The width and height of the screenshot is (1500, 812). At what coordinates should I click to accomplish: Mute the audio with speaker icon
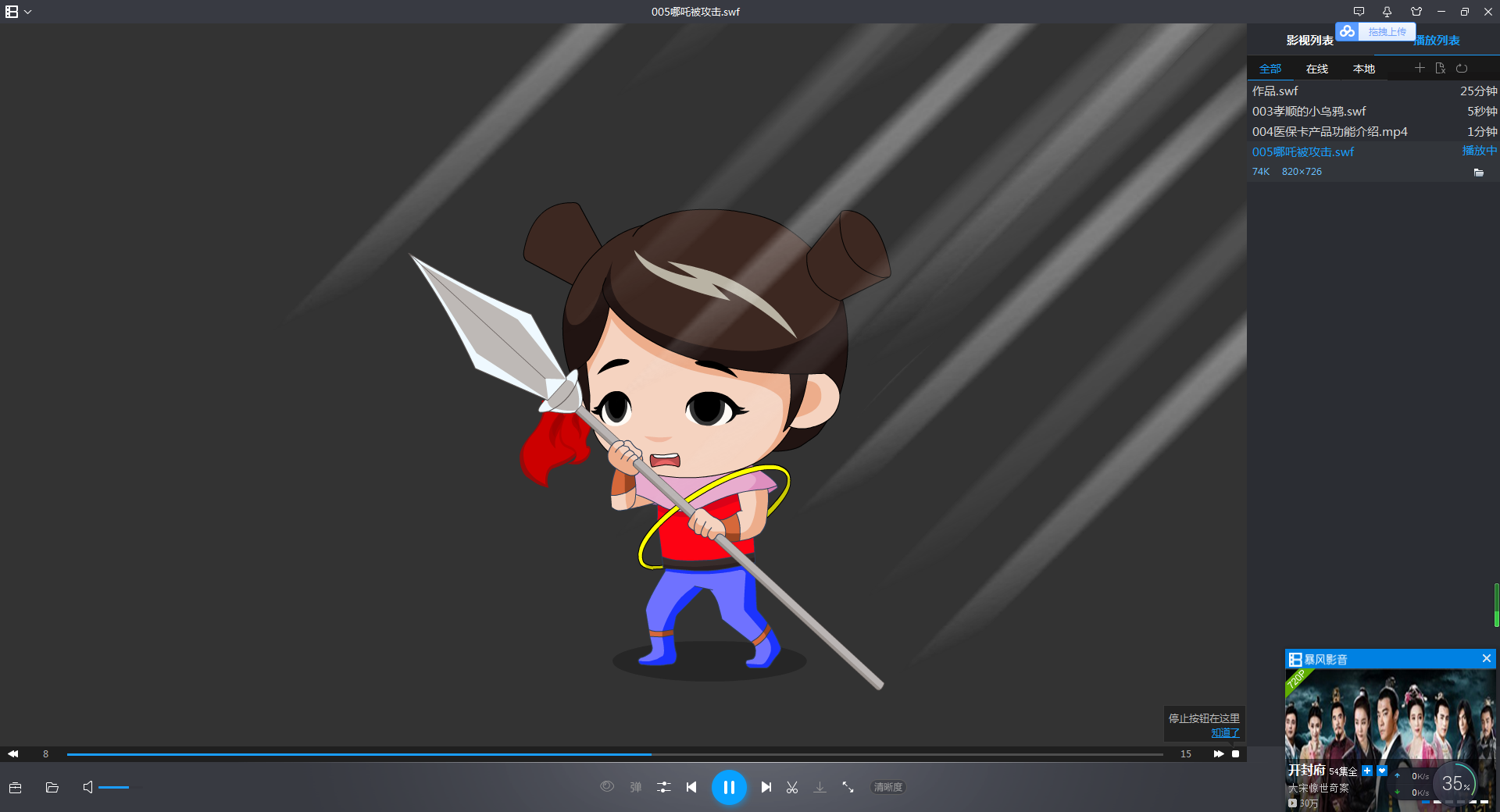tap(87, 787)
